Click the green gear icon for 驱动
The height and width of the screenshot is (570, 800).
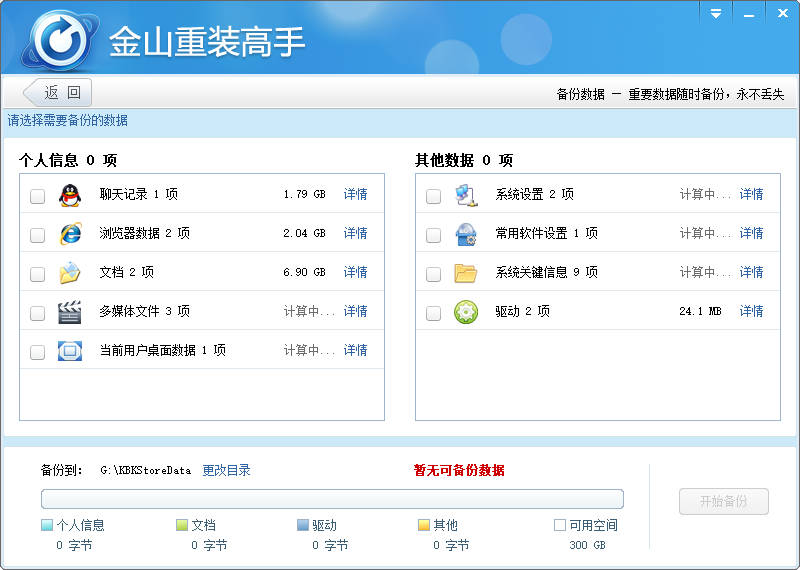[466, 312]
